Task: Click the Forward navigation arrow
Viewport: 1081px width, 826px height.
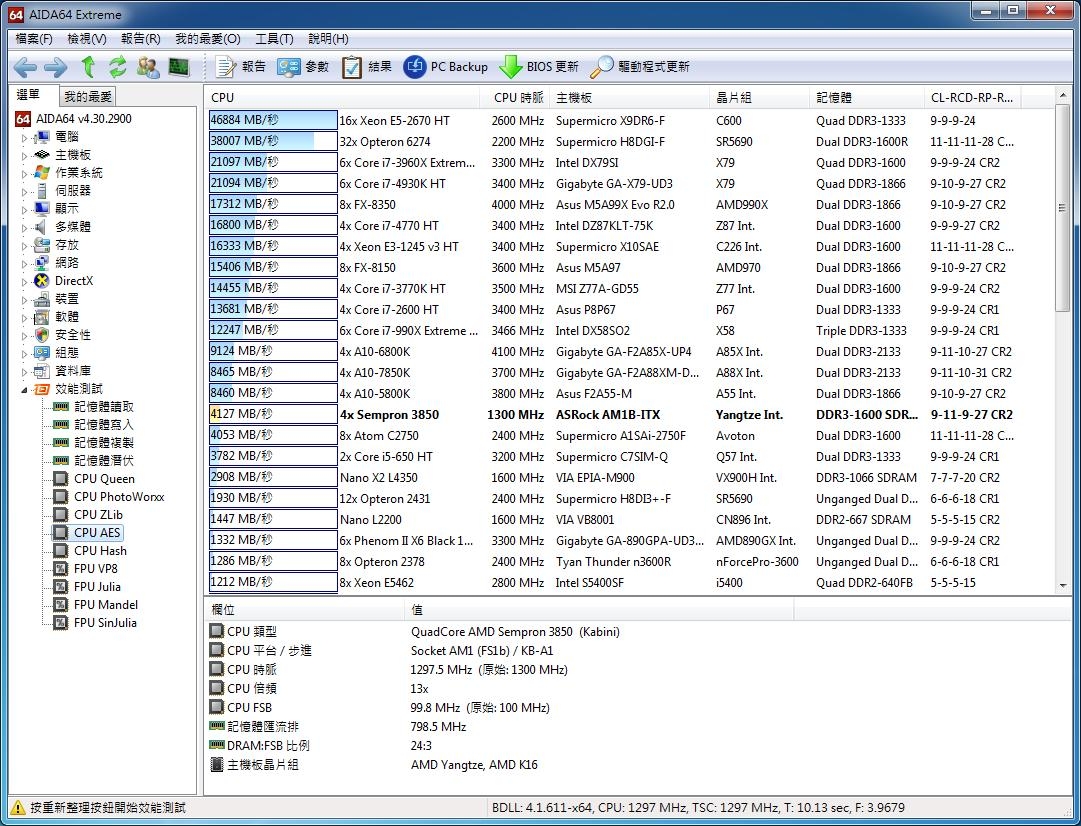Action: [56, 67]
